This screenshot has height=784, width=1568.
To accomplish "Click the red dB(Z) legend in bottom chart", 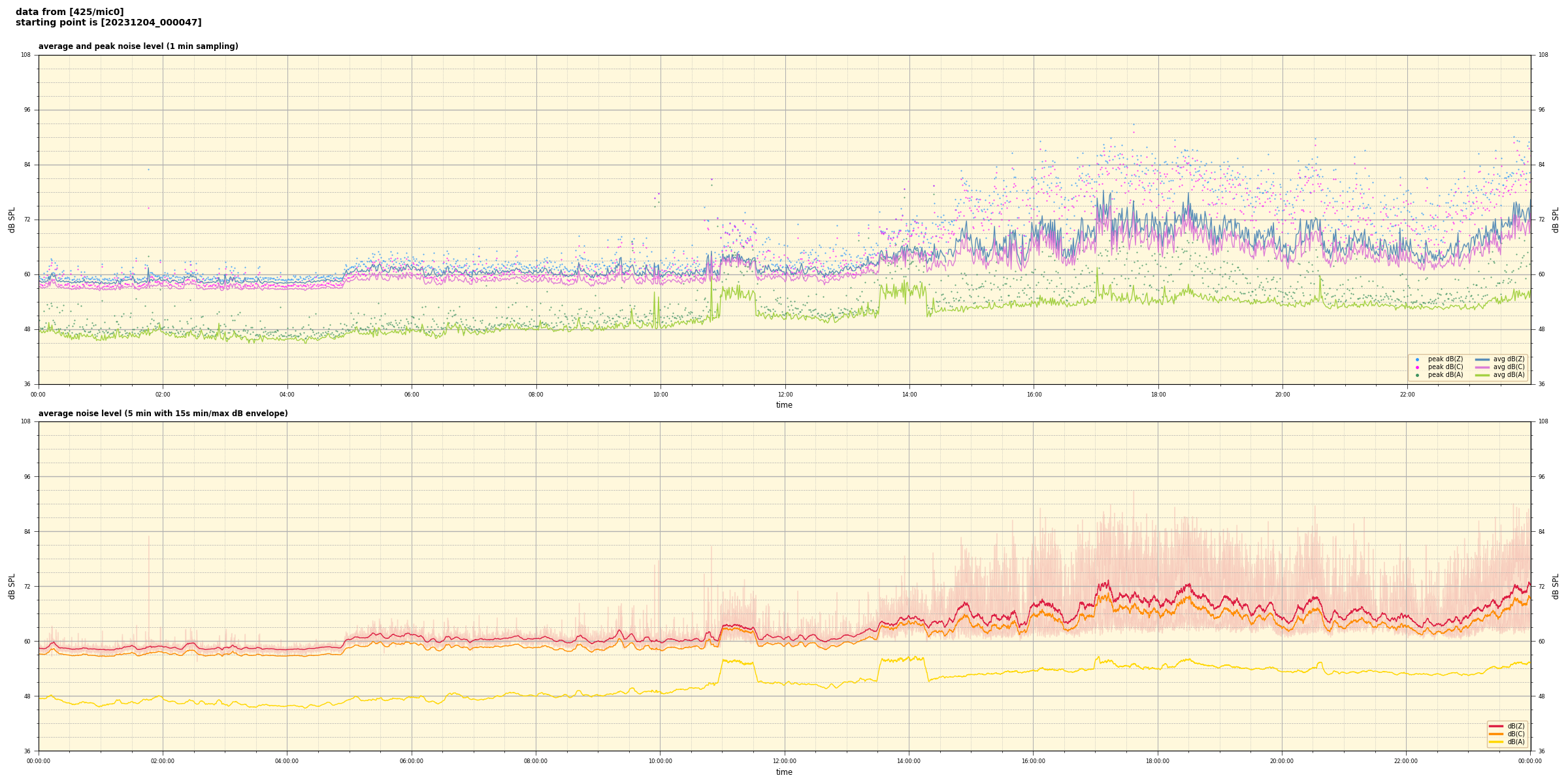I will (1496, 726).
